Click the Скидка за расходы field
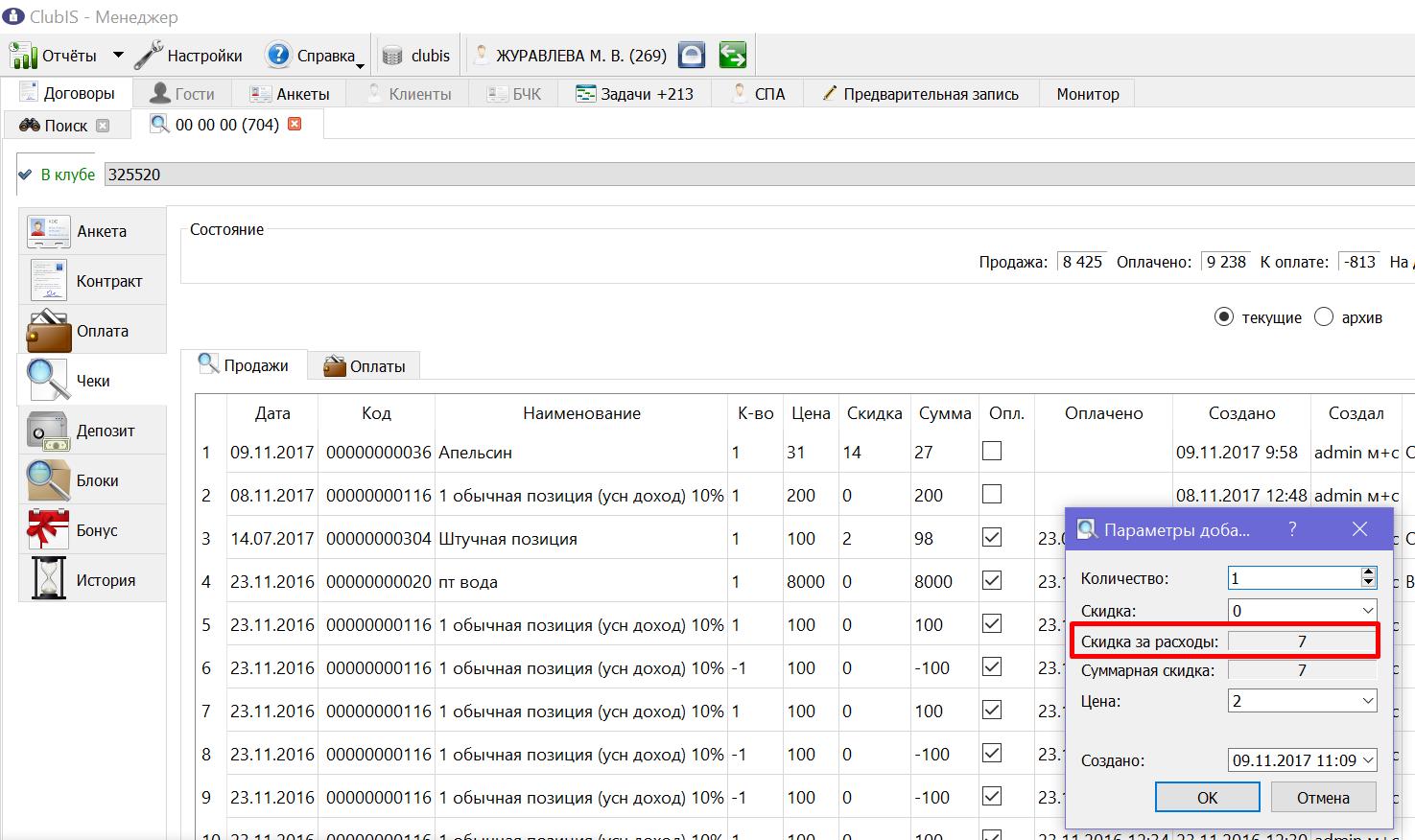Screen dimensions: 1415x840 1302,642
